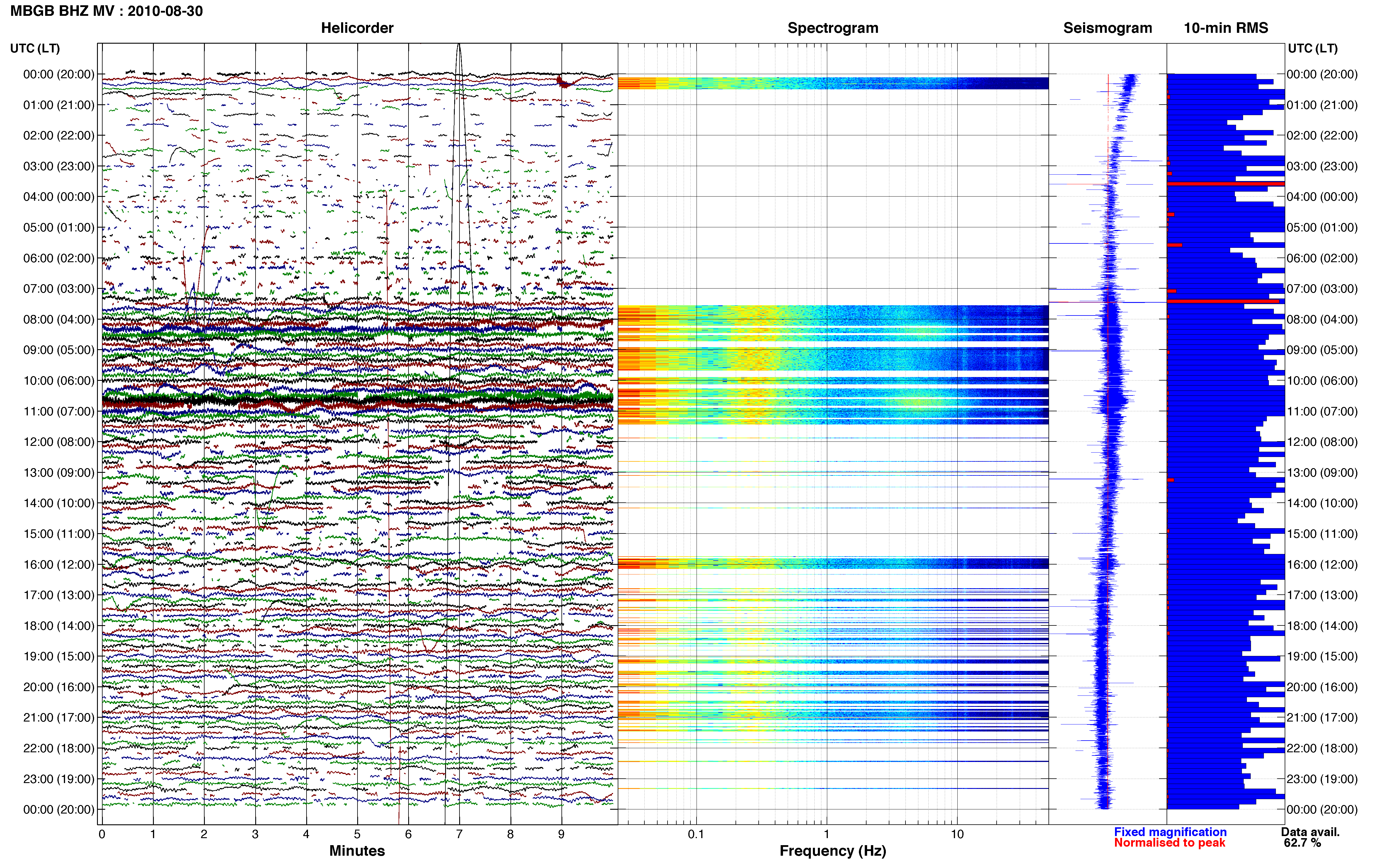Viewport: 1389px width, 868px height.
Task: Click 18:00 (14:00) on the right time axis
Action: click(1322, 626)
